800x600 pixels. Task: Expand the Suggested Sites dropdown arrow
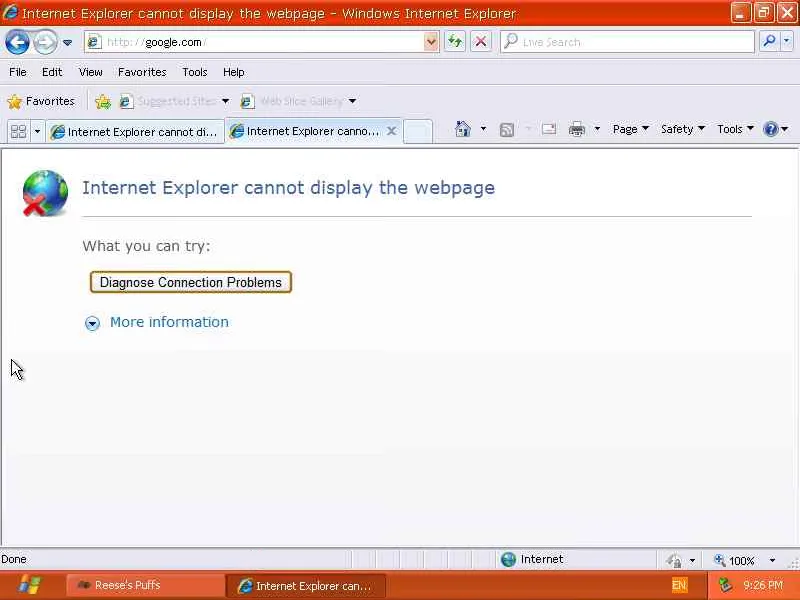click(x=226, y=101)
